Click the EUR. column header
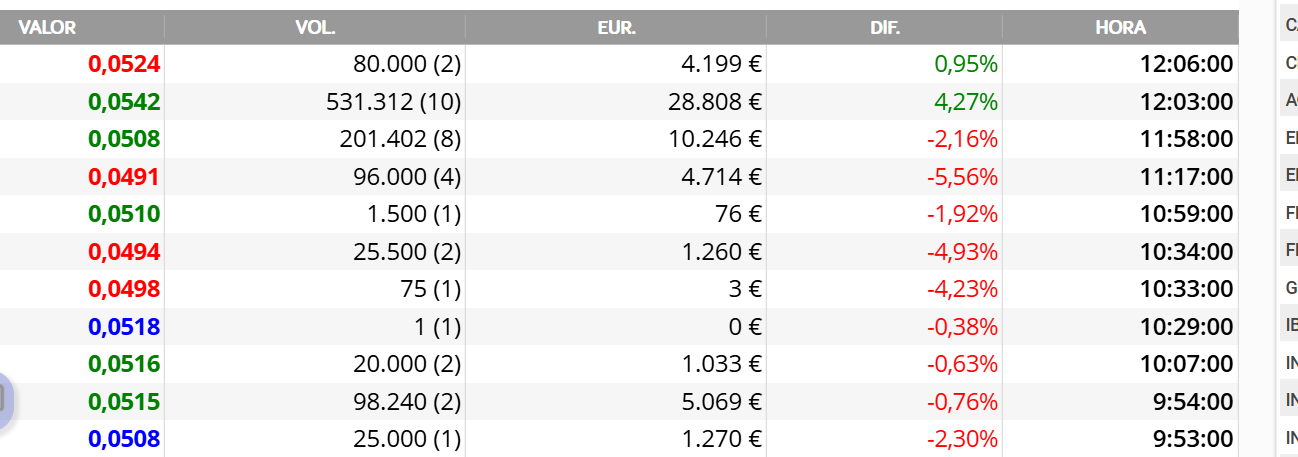The image size is (1298, 457). (616, 28)
